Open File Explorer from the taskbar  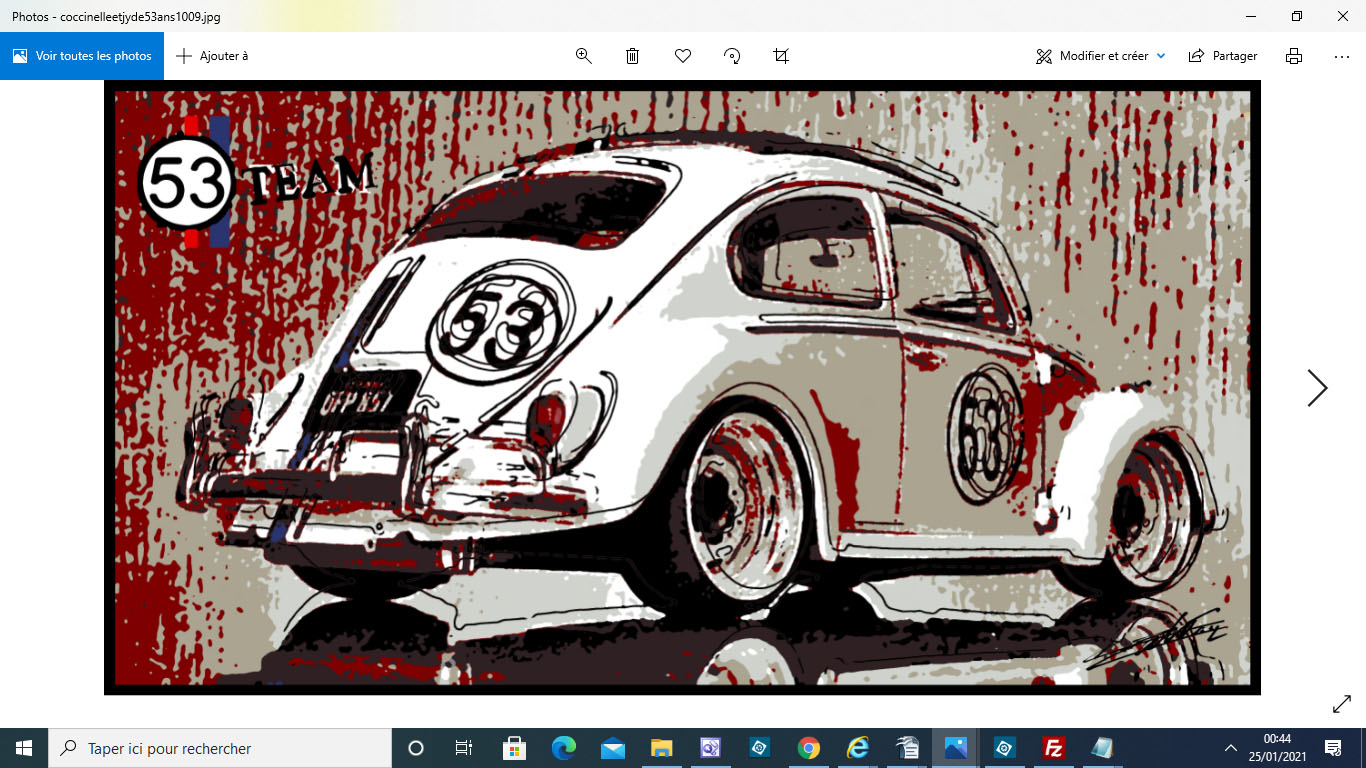coord(662,748)
